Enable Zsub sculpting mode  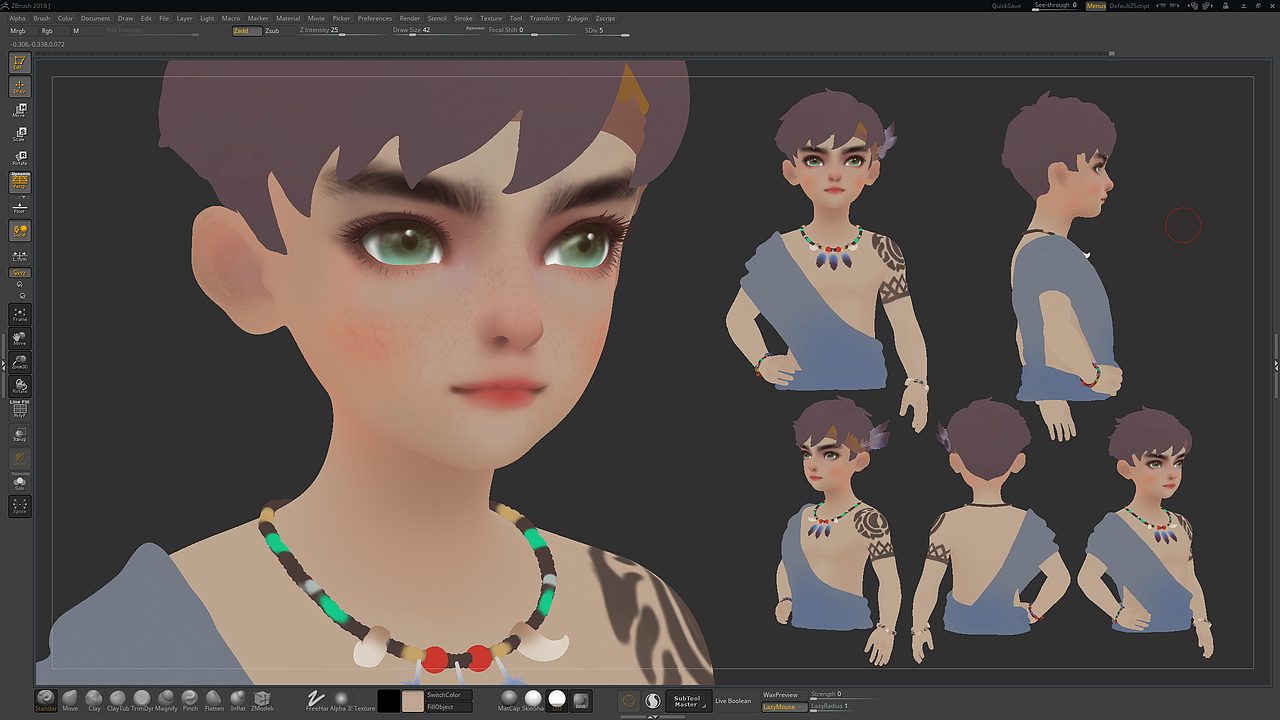273,30
